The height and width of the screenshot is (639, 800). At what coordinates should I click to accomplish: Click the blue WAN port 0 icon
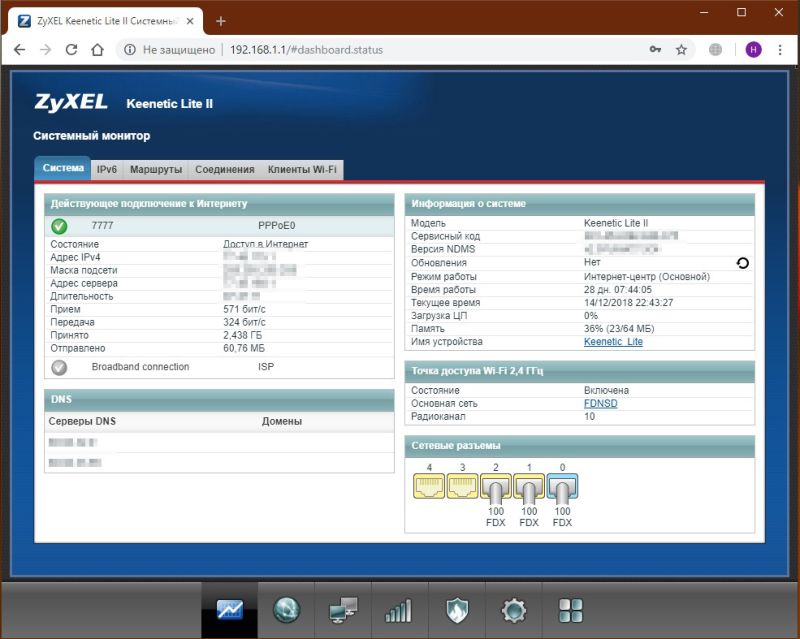tap(562, 486)
